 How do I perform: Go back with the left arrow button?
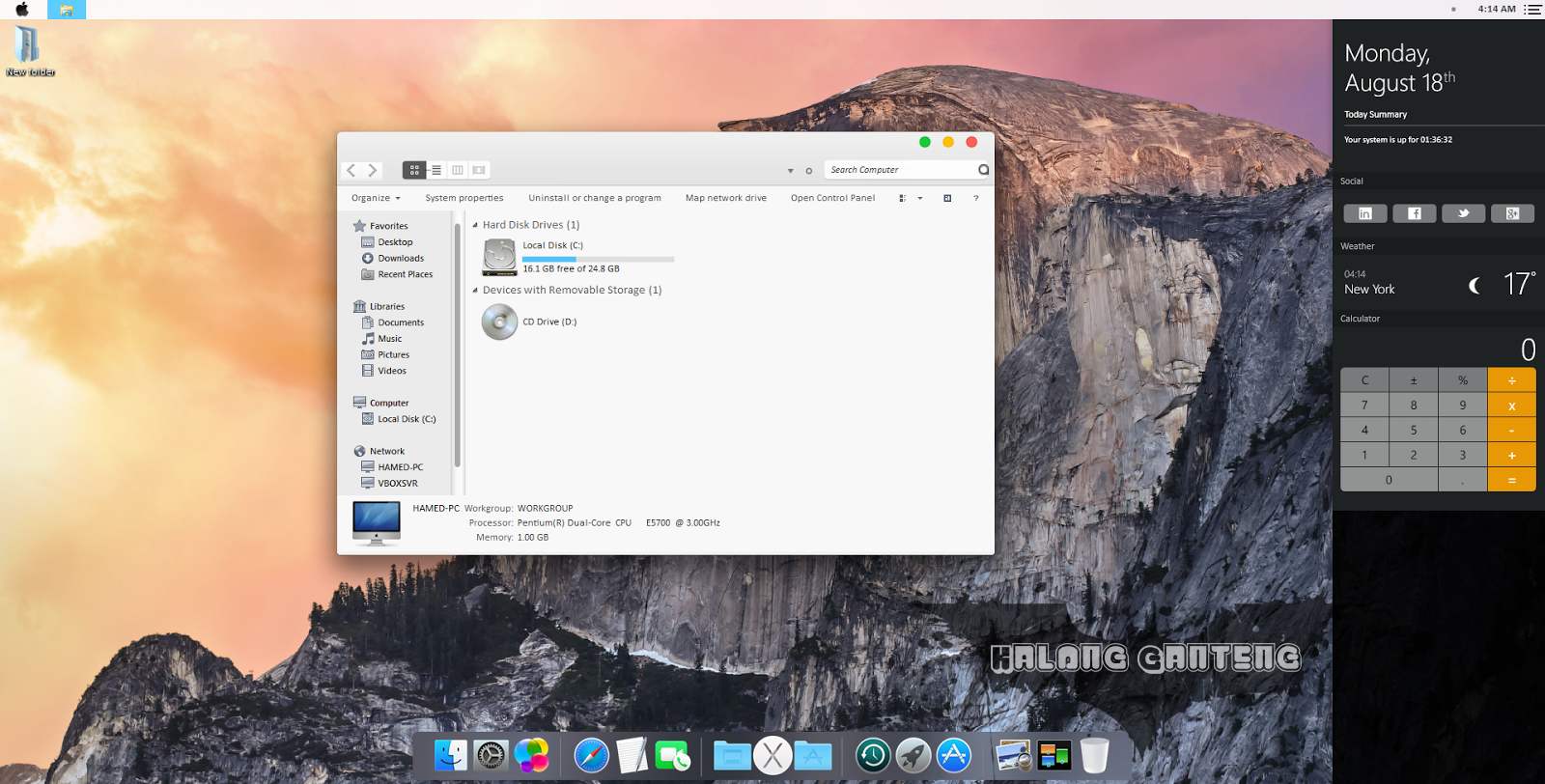pyautogui.click(x=351, y=170)
